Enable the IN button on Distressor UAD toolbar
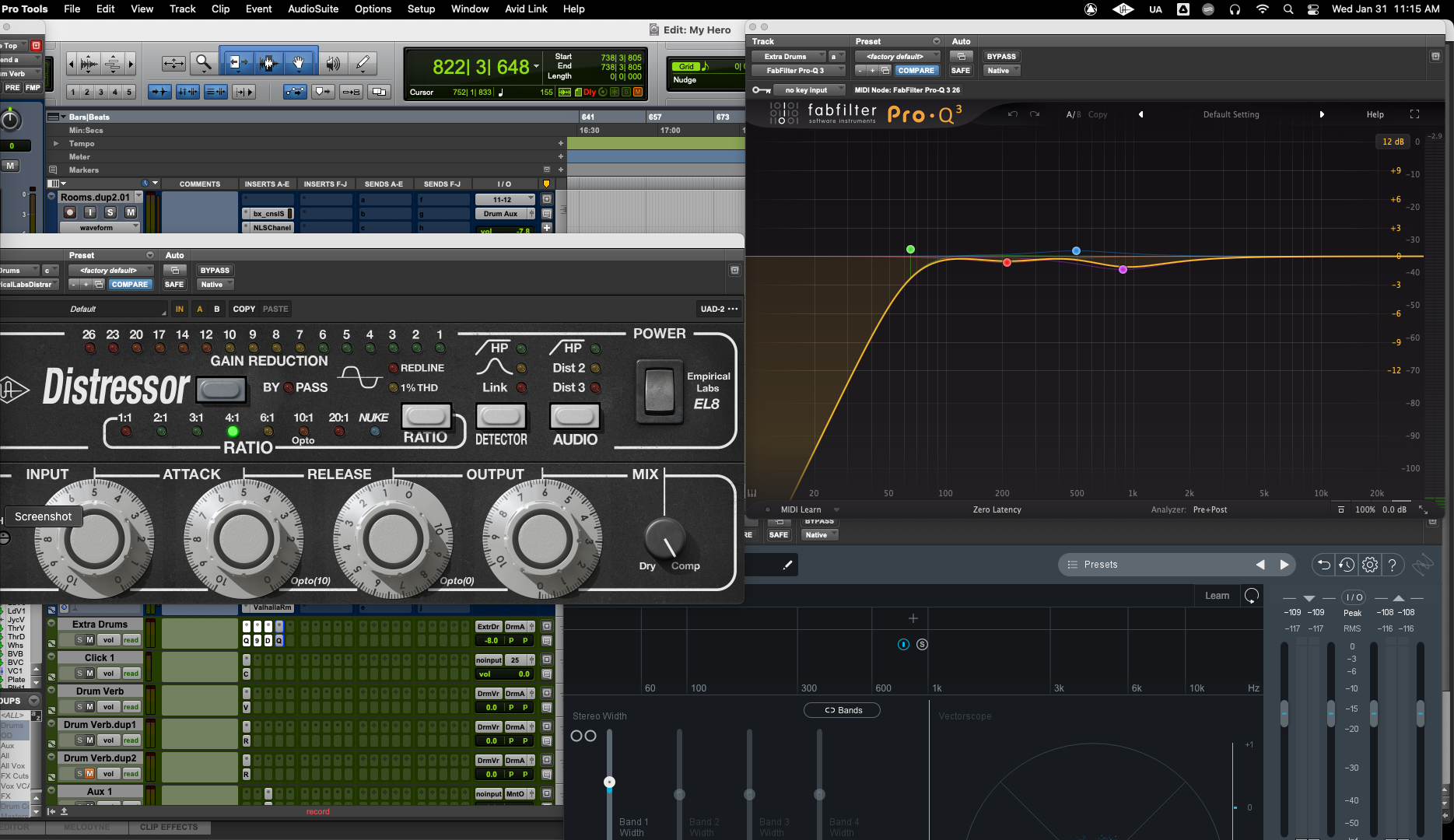Viewport: 1454px width, 840px height. (180, 309)
